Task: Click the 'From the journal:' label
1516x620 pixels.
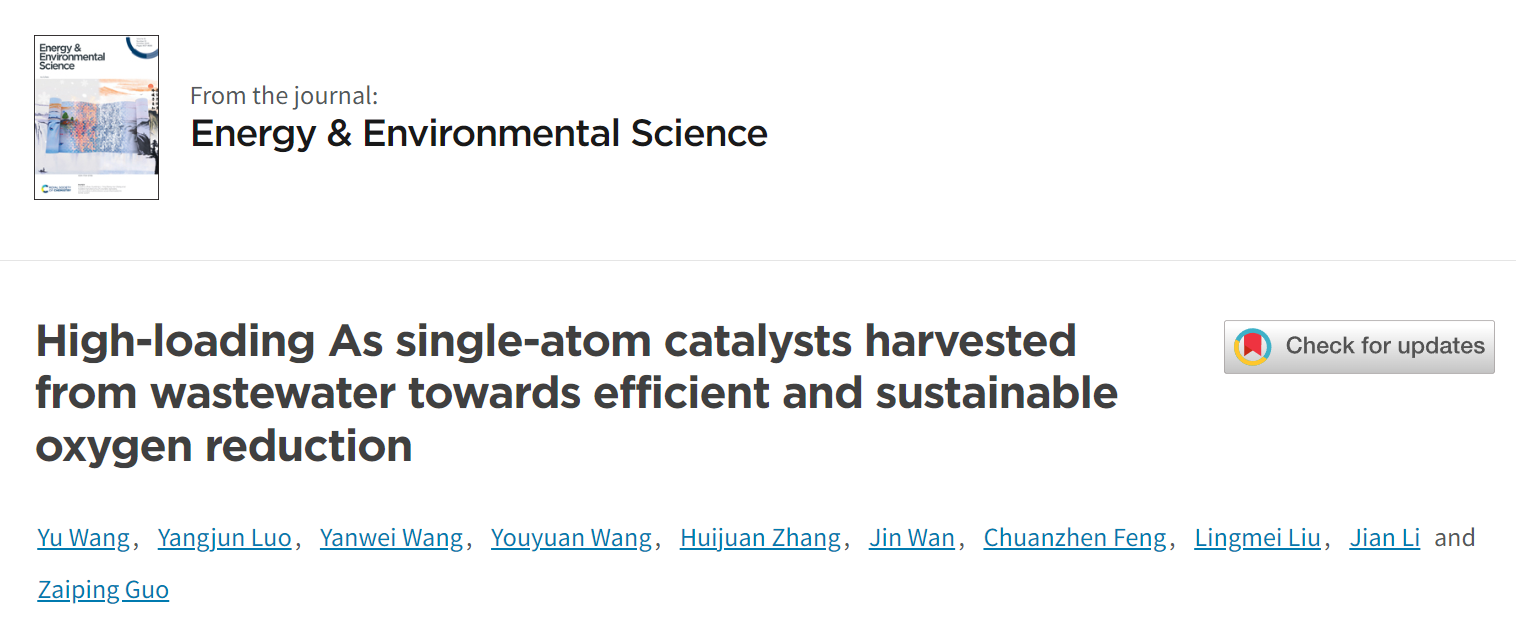Action: pyautogui.click(x=284, y=96)
